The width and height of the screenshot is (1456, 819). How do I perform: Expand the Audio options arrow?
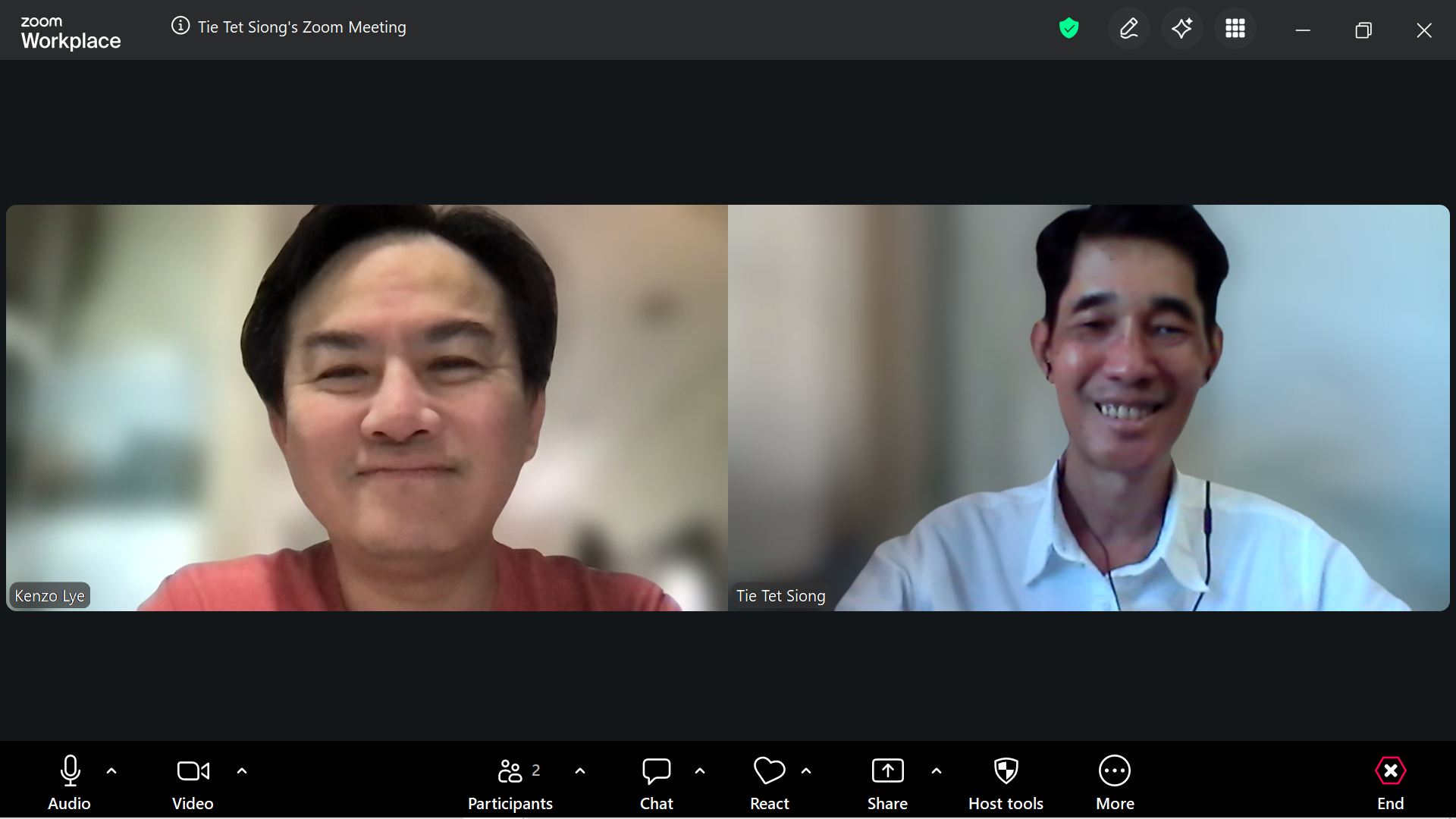[x=111, y=771]
